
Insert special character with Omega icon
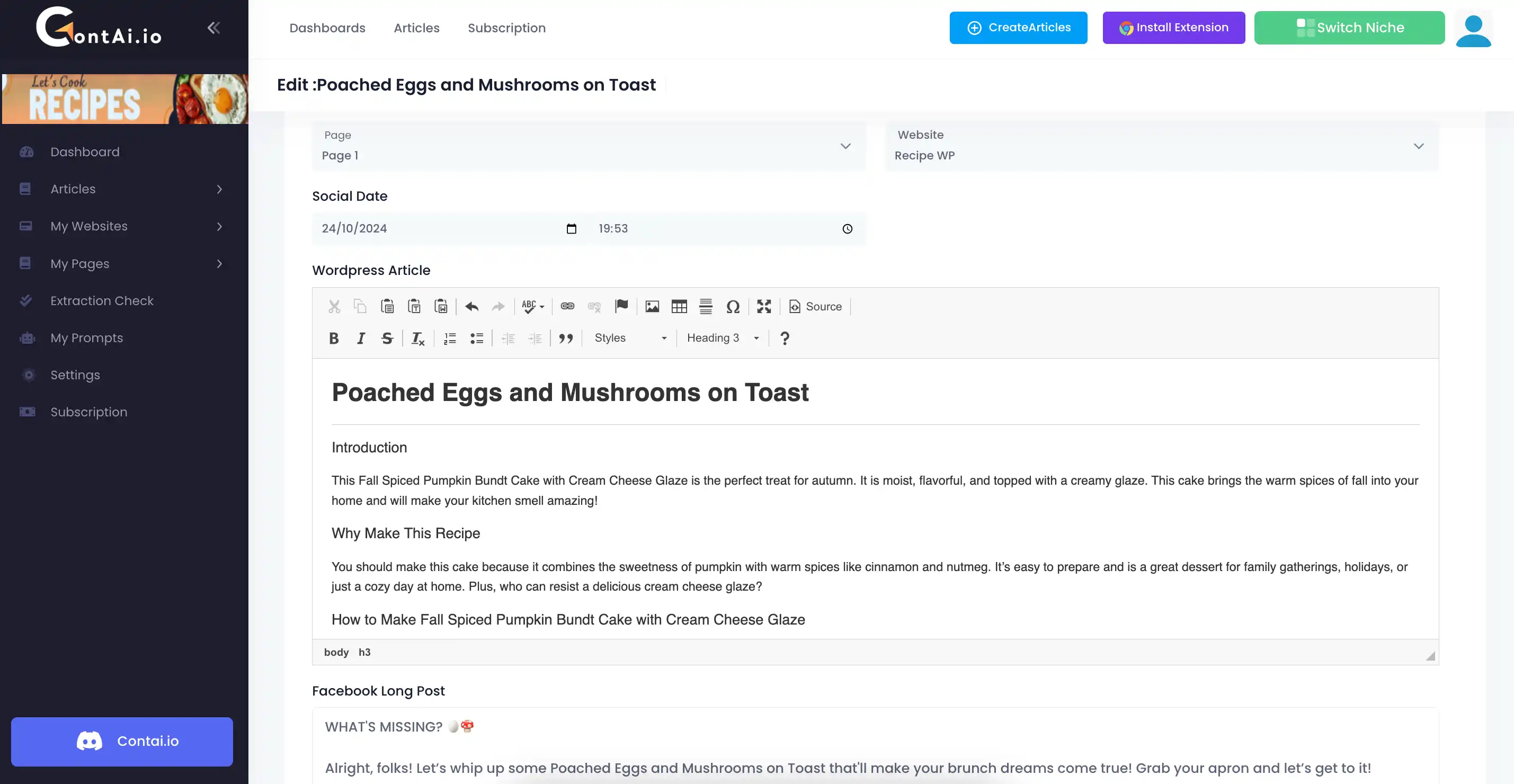[732, 306]
